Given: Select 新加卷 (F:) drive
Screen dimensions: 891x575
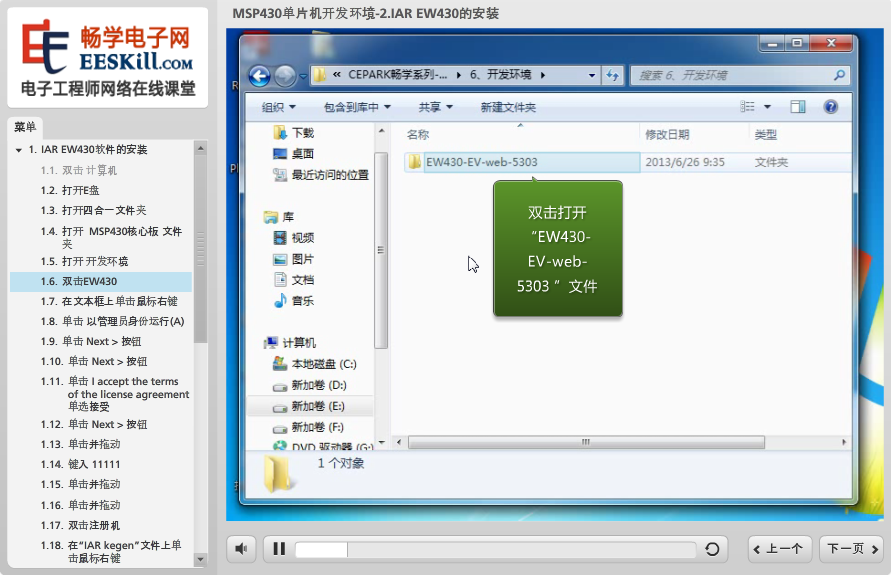Looking at the screenshot, I should click(309, 427).
